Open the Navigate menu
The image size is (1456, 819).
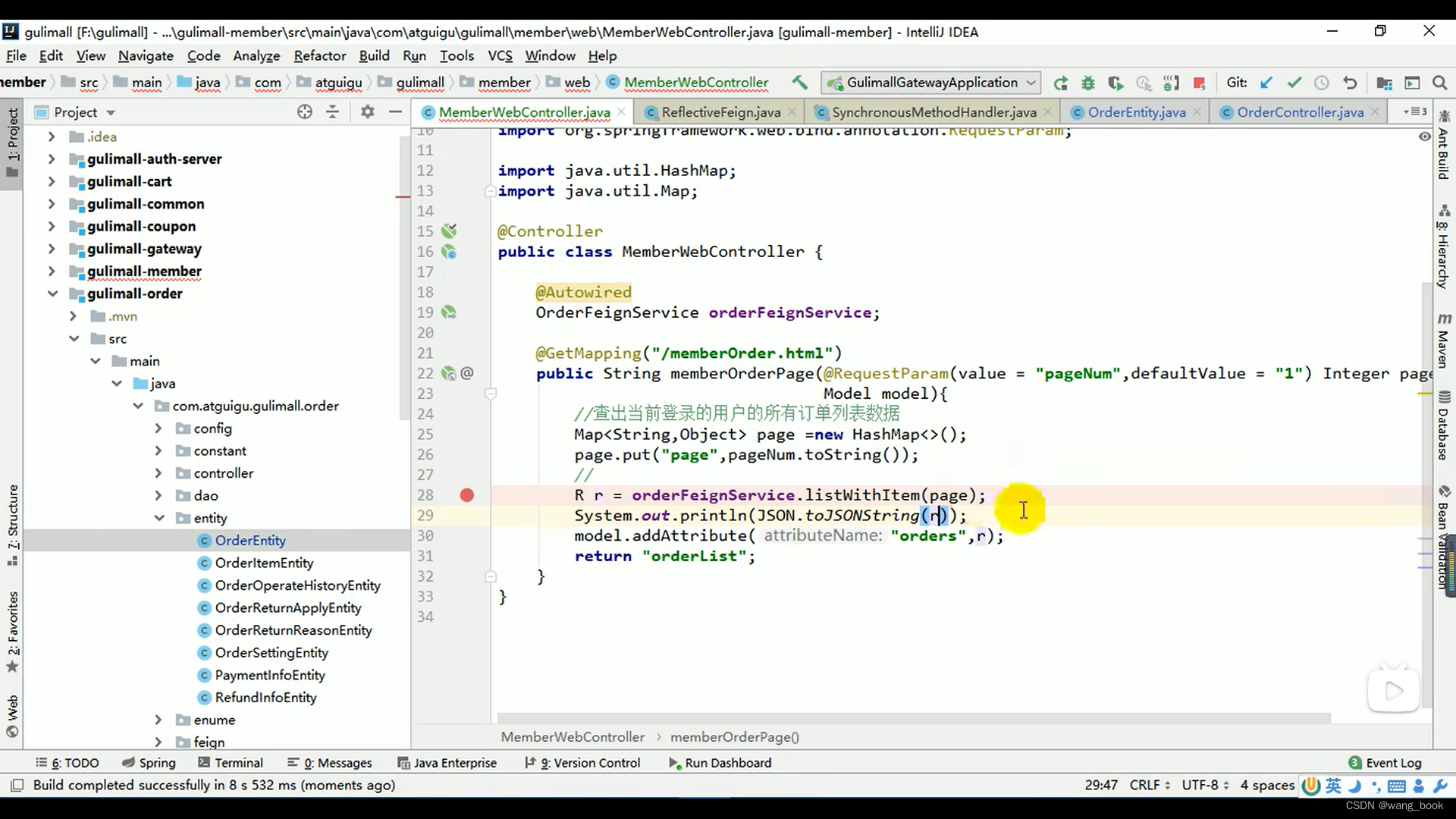tap(146, 55)
